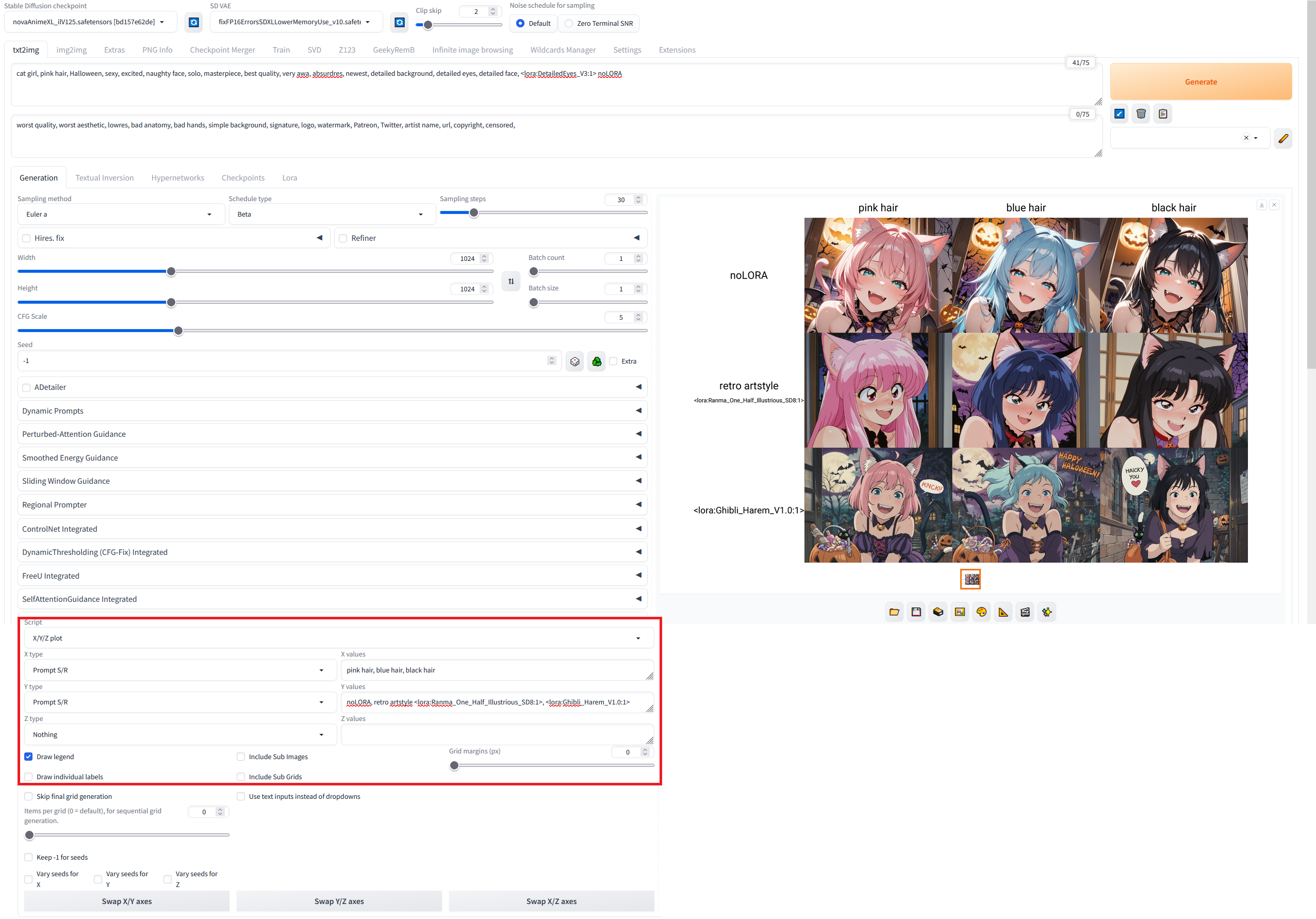Click the floppy disk save image icon
1316x919 pixels.
click(916, 612)
